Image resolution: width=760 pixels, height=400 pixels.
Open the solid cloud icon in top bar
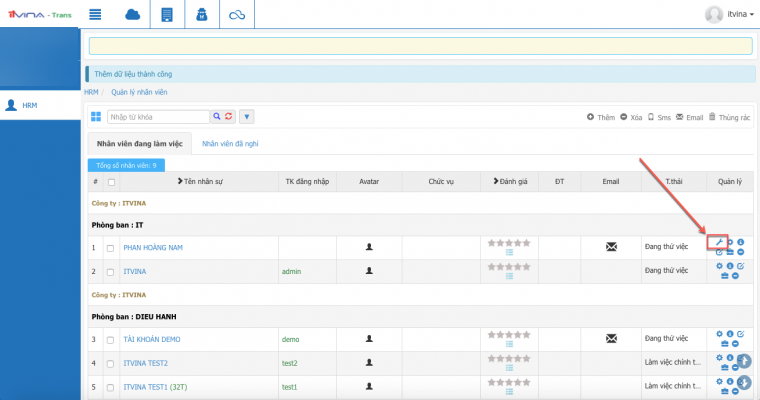click(132, 14)
